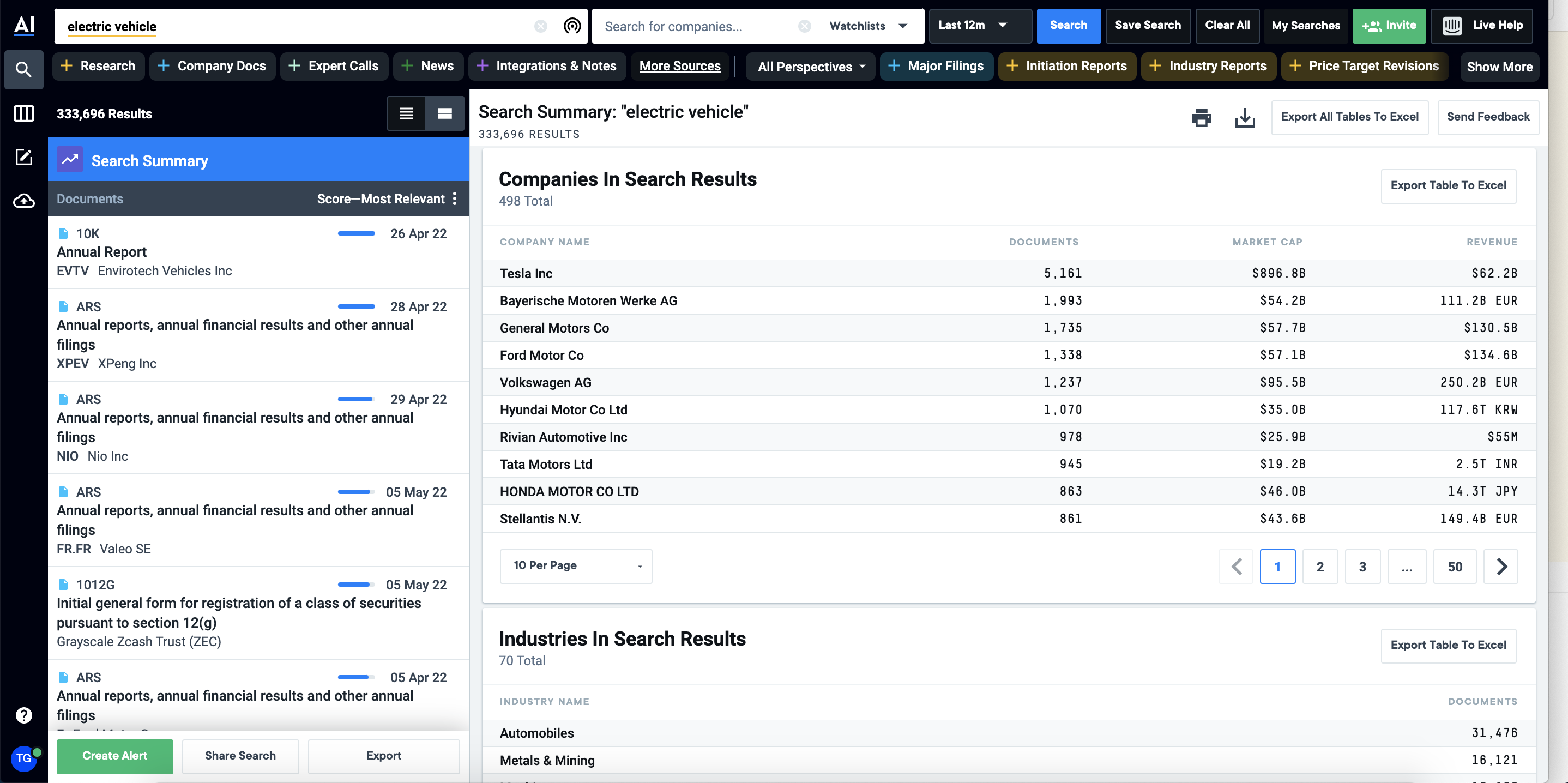Open the TG user profile avatar
This screenshot has width=1568, height=783.
[24, 758]
